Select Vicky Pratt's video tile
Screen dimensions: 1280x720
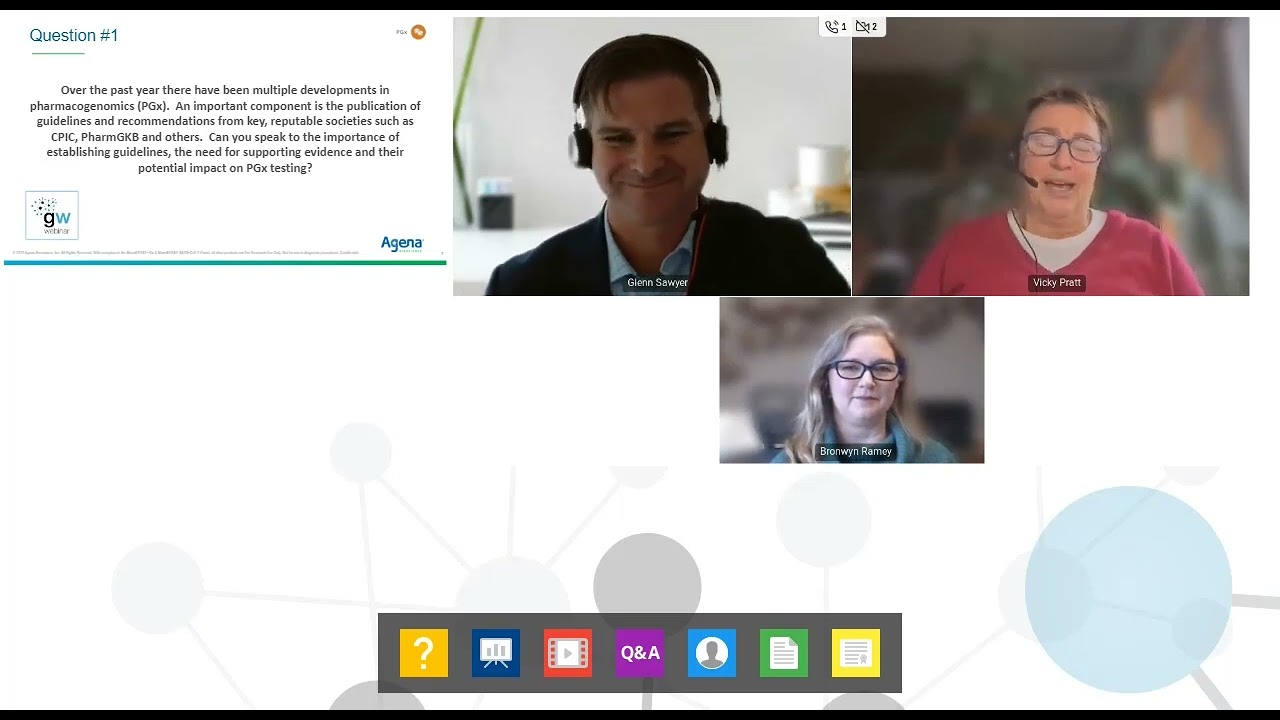pyautogui.click(x=1051, y=156)
